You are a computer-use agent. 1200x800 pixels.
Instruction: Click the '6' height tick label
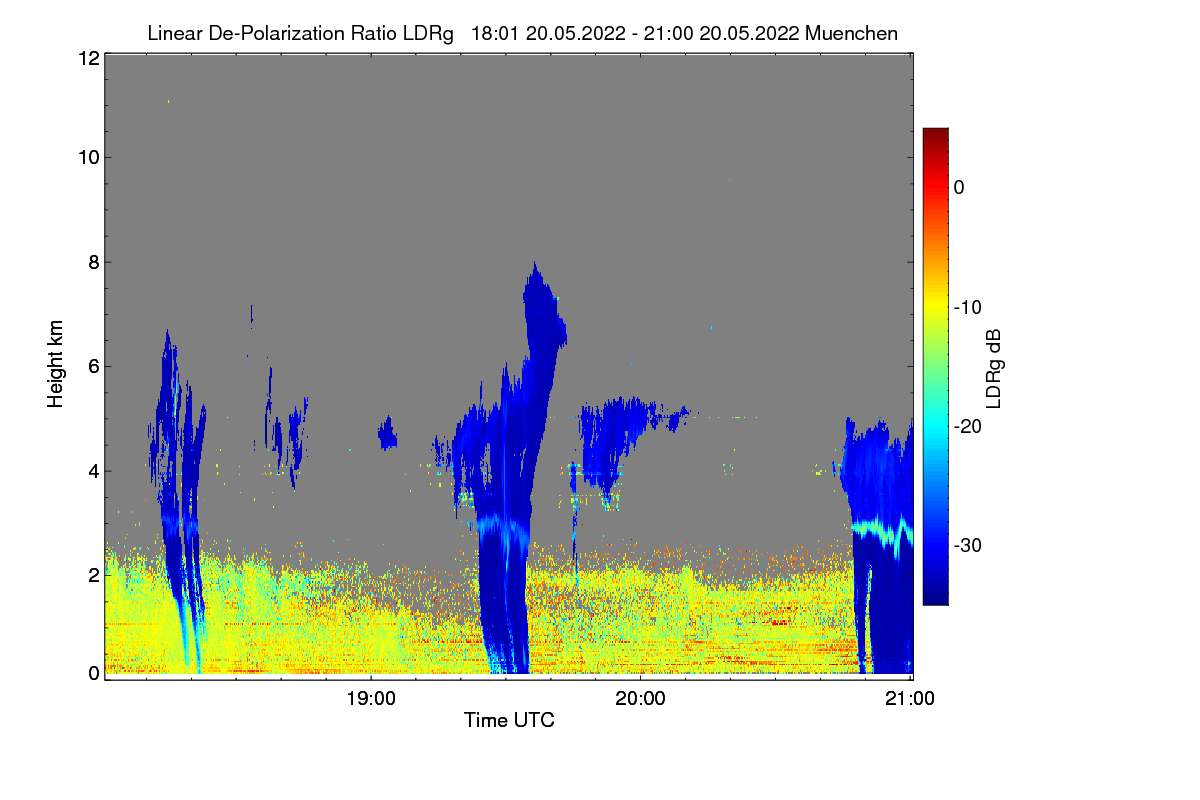point(92,366)
